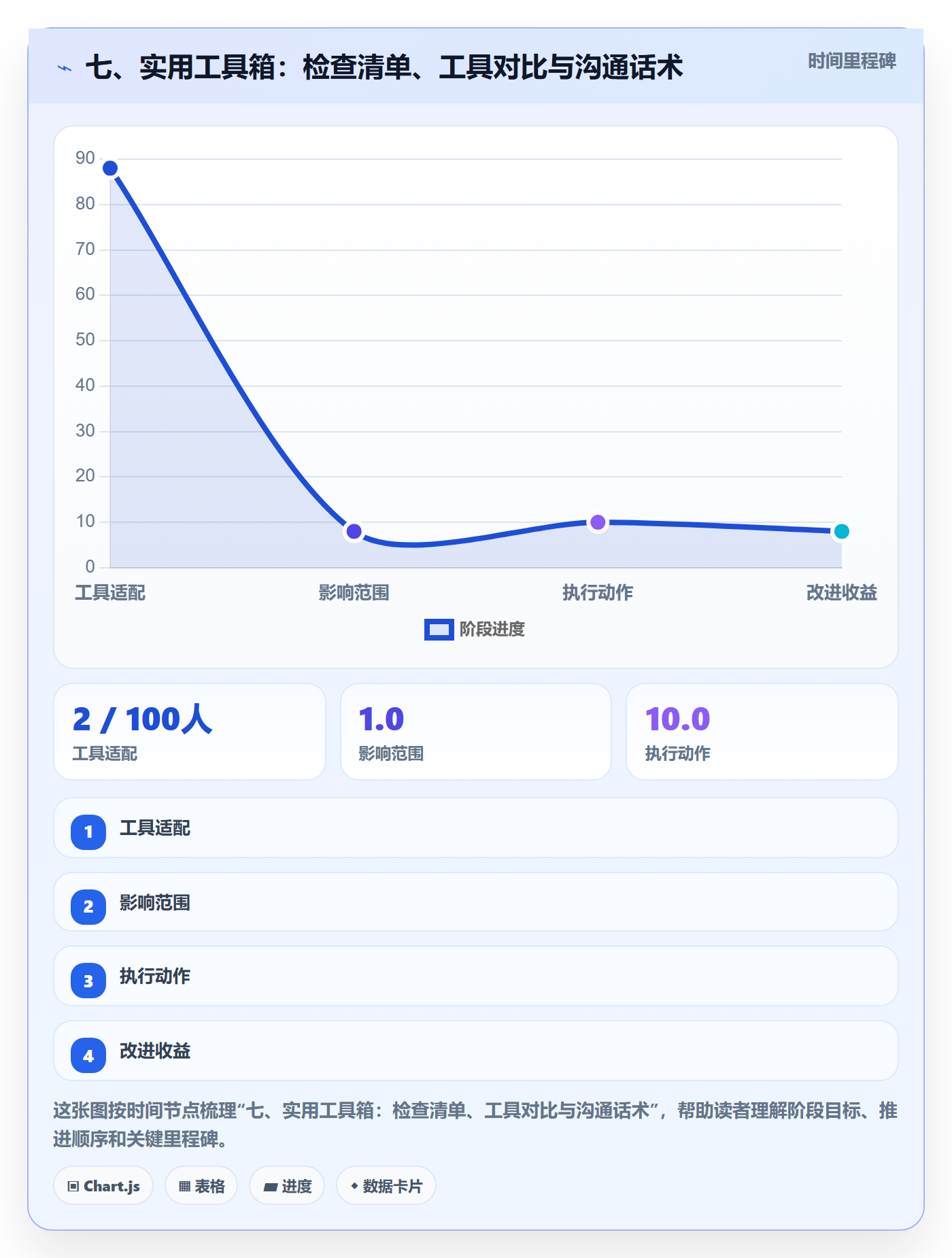The image size is (952, 1258).
Task: Click the lightning icon beside the title
Action: 65,68
